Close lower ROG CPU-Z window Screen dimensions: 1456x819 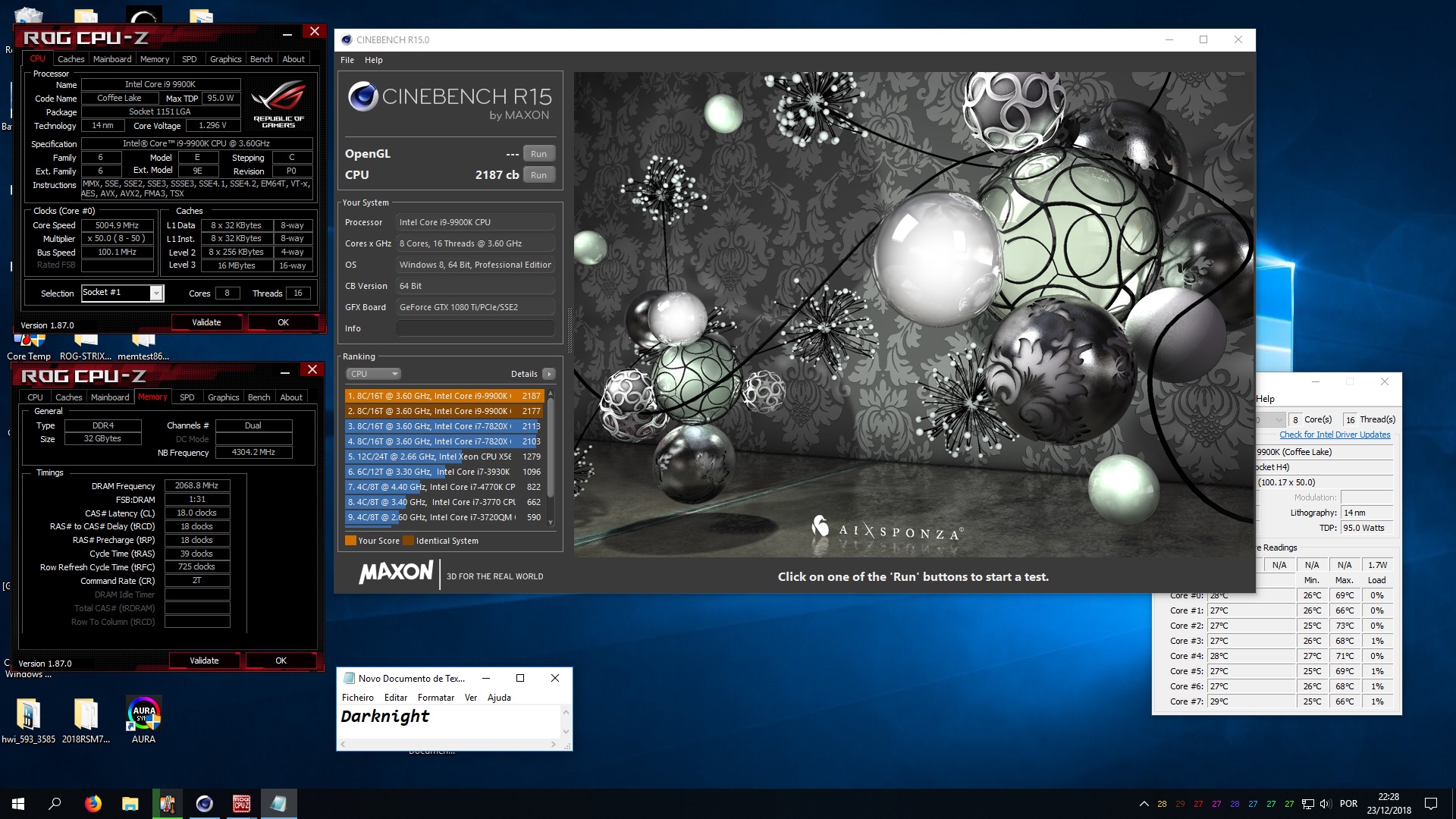click(312, 369)
